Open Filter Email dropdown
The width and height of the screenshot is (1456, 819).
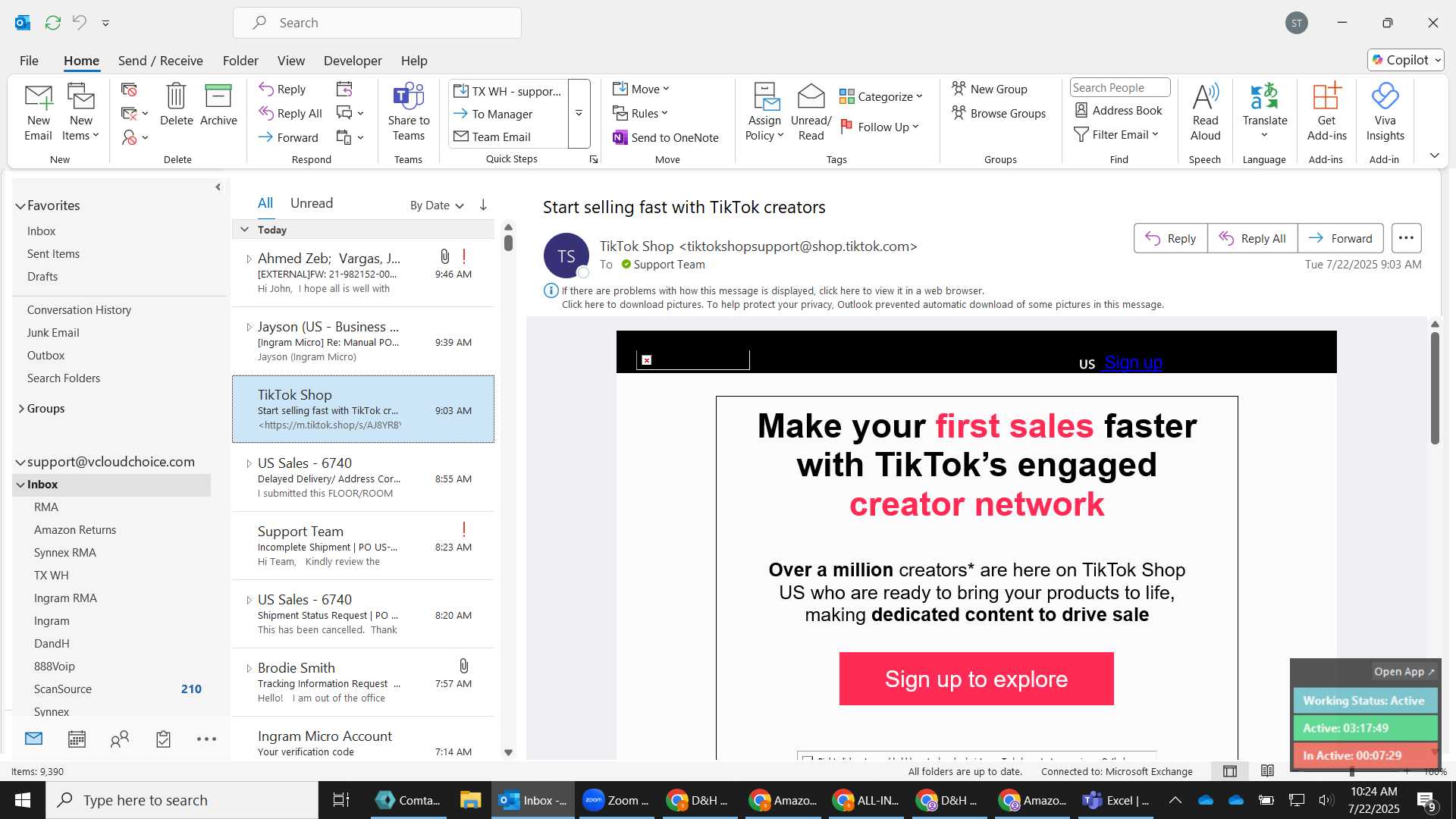click(x=1116, y=134)
